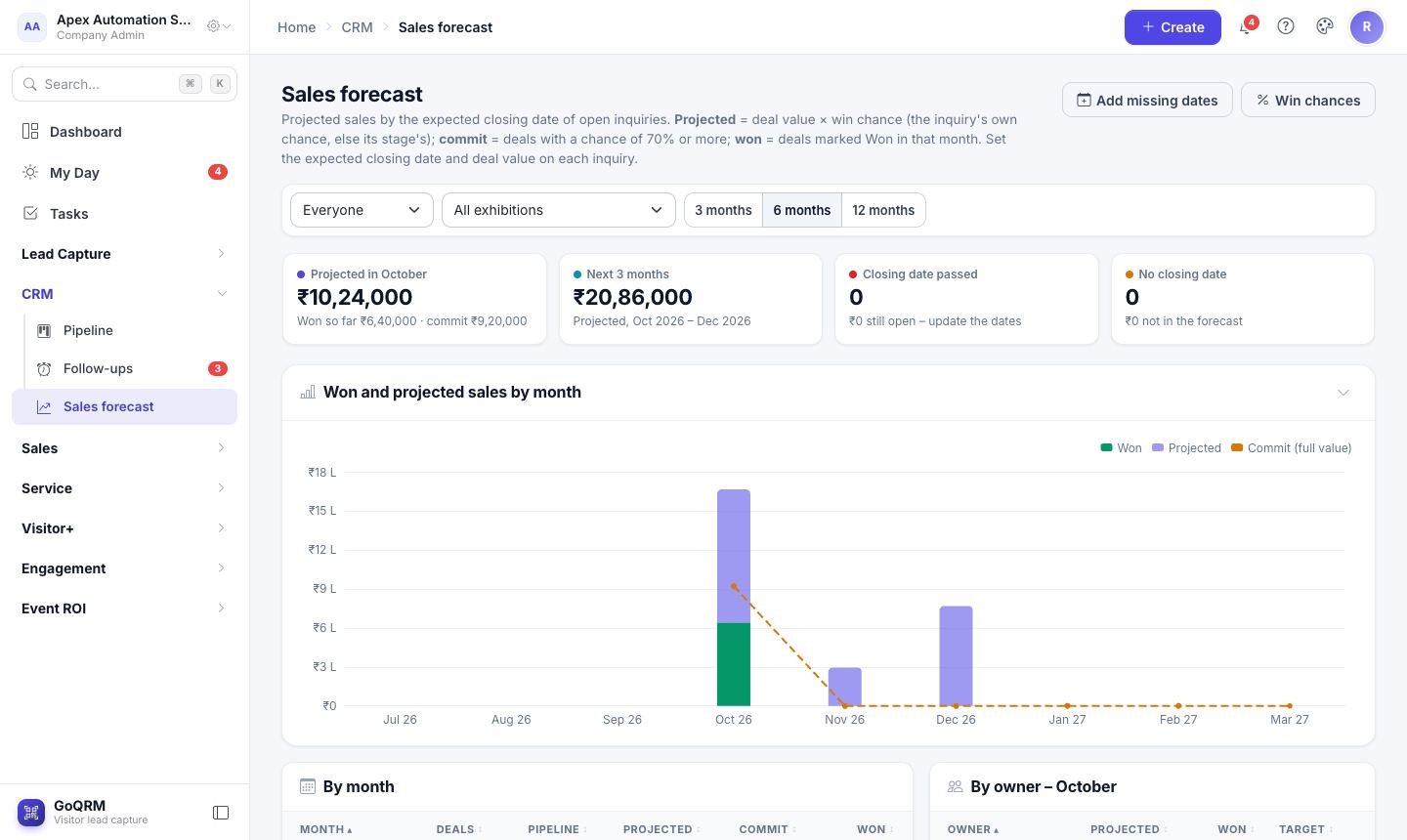Click the AA company avatar

click(x=32, y=27)
